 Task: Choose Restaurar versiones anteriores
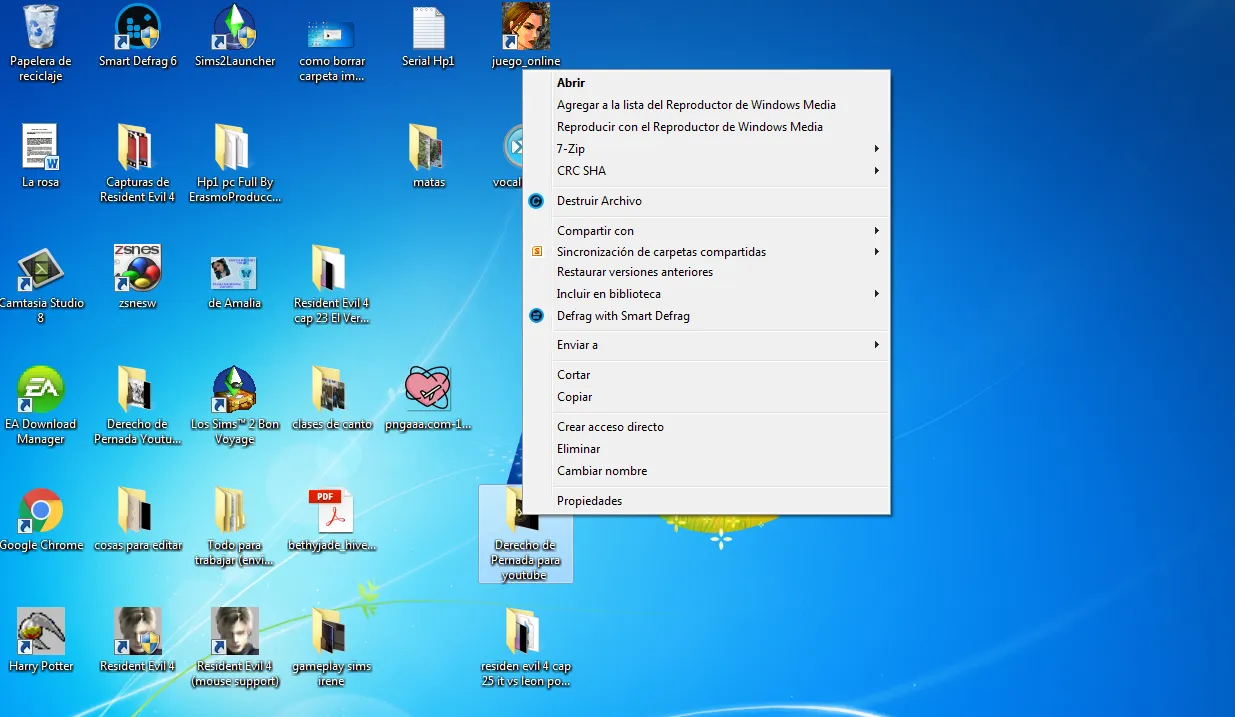coord(707,272)
